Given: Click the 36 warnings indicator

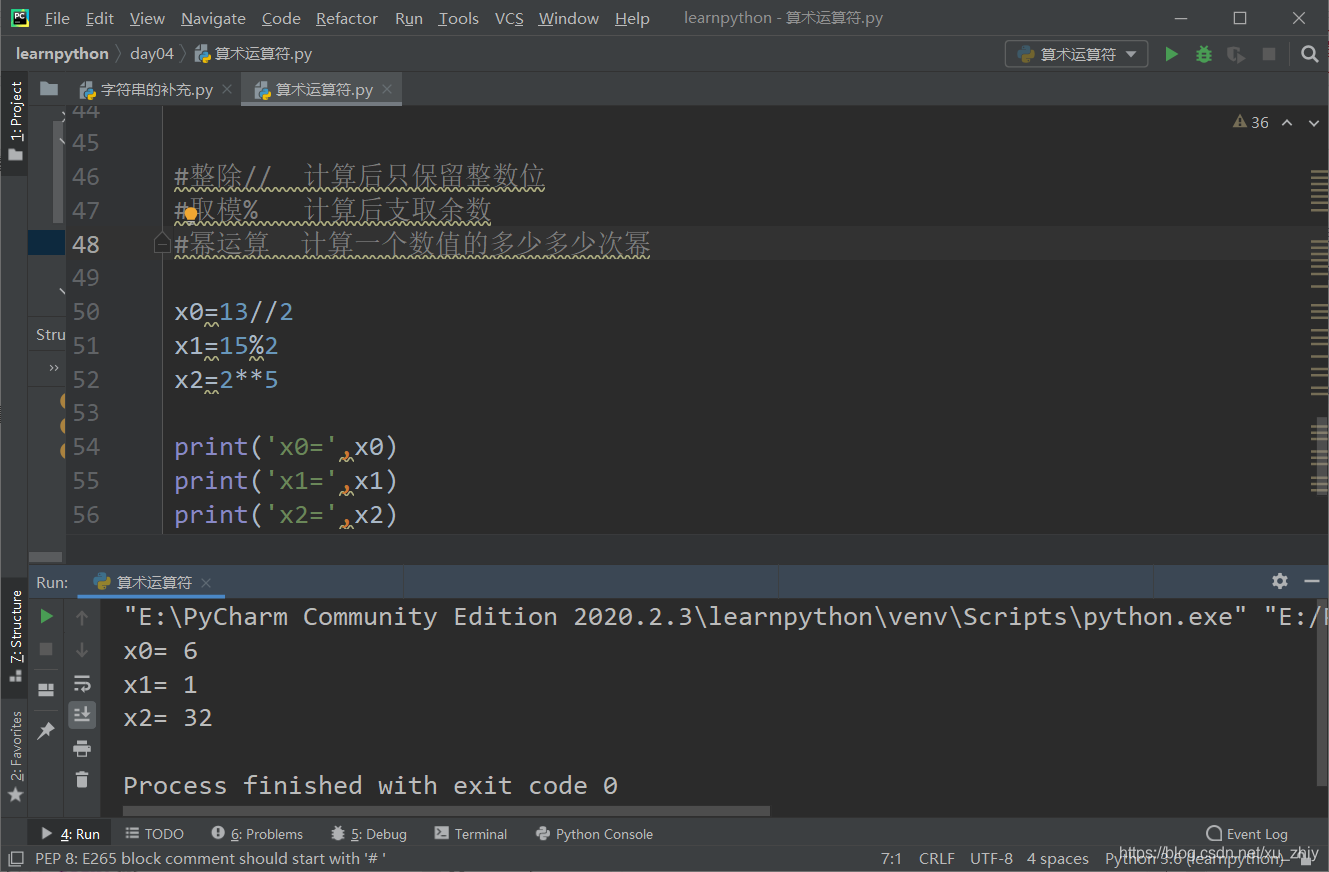Looking at the screenshot, I should (1251, 122).
